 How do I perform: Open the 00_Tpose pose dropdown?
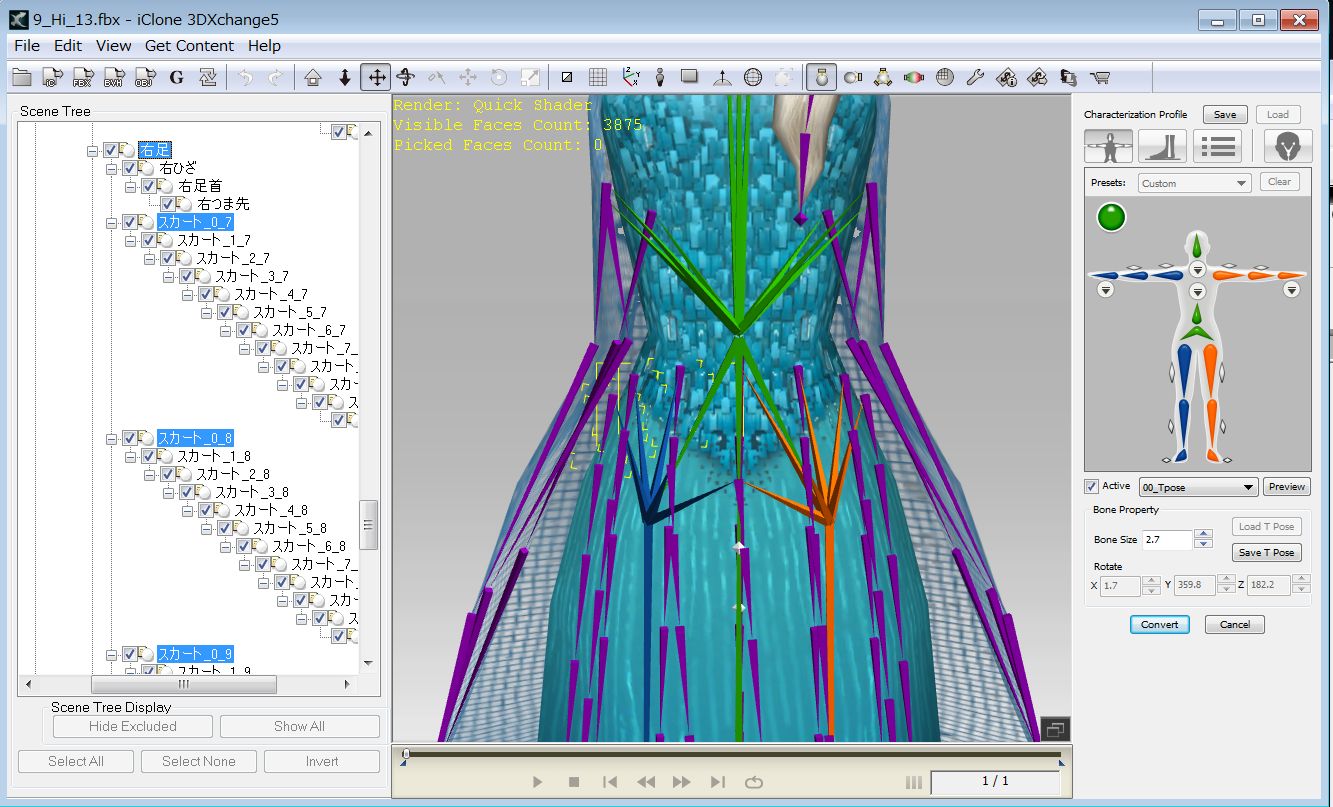pos(1198,487)
